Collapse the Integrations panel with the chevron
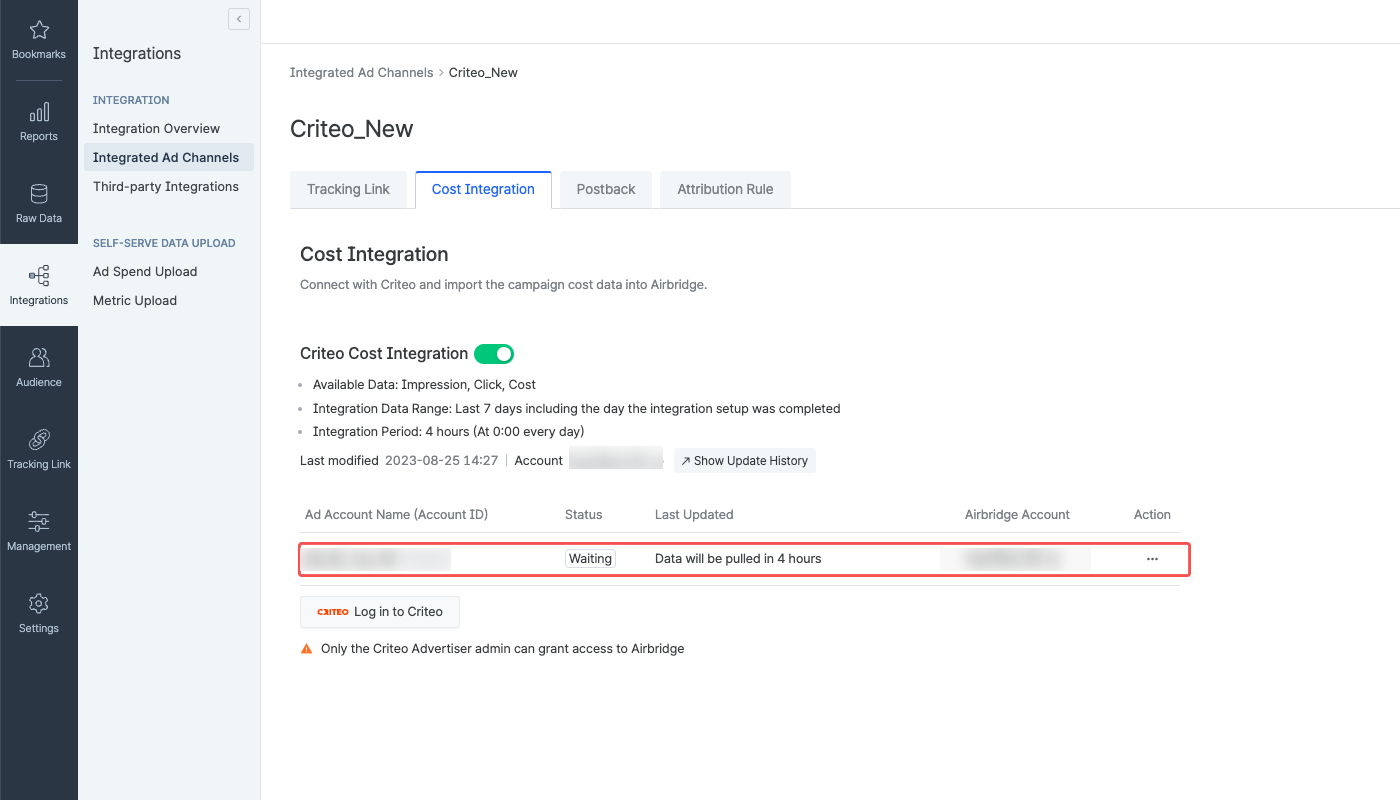Screen dimensions: 1400x800 238,18
